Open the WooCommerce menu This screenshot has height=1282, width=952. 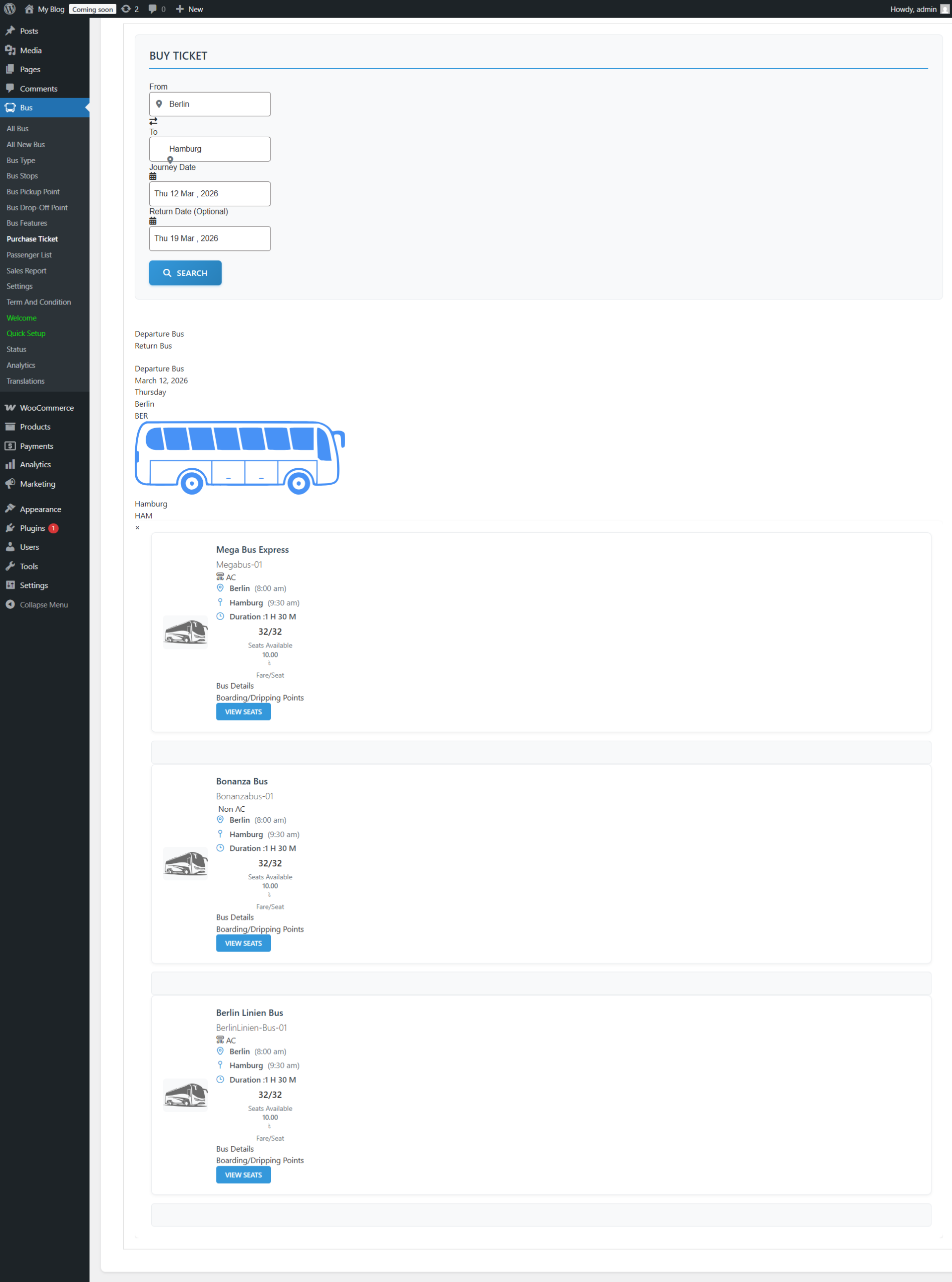click(46, 407)
